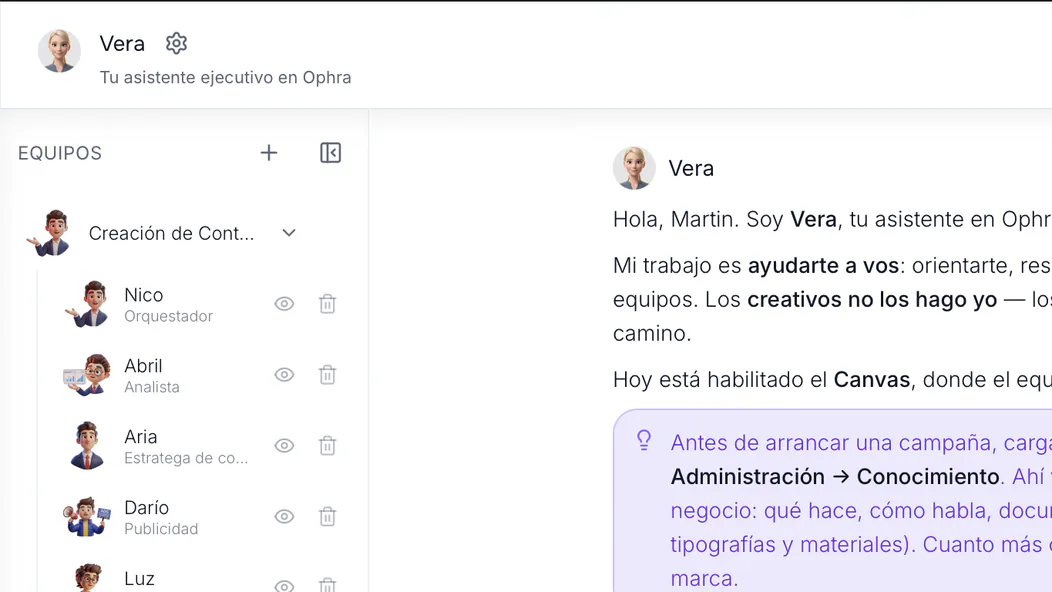
Task: Delete Luz with the trash icon
Action: pos(327,585)
